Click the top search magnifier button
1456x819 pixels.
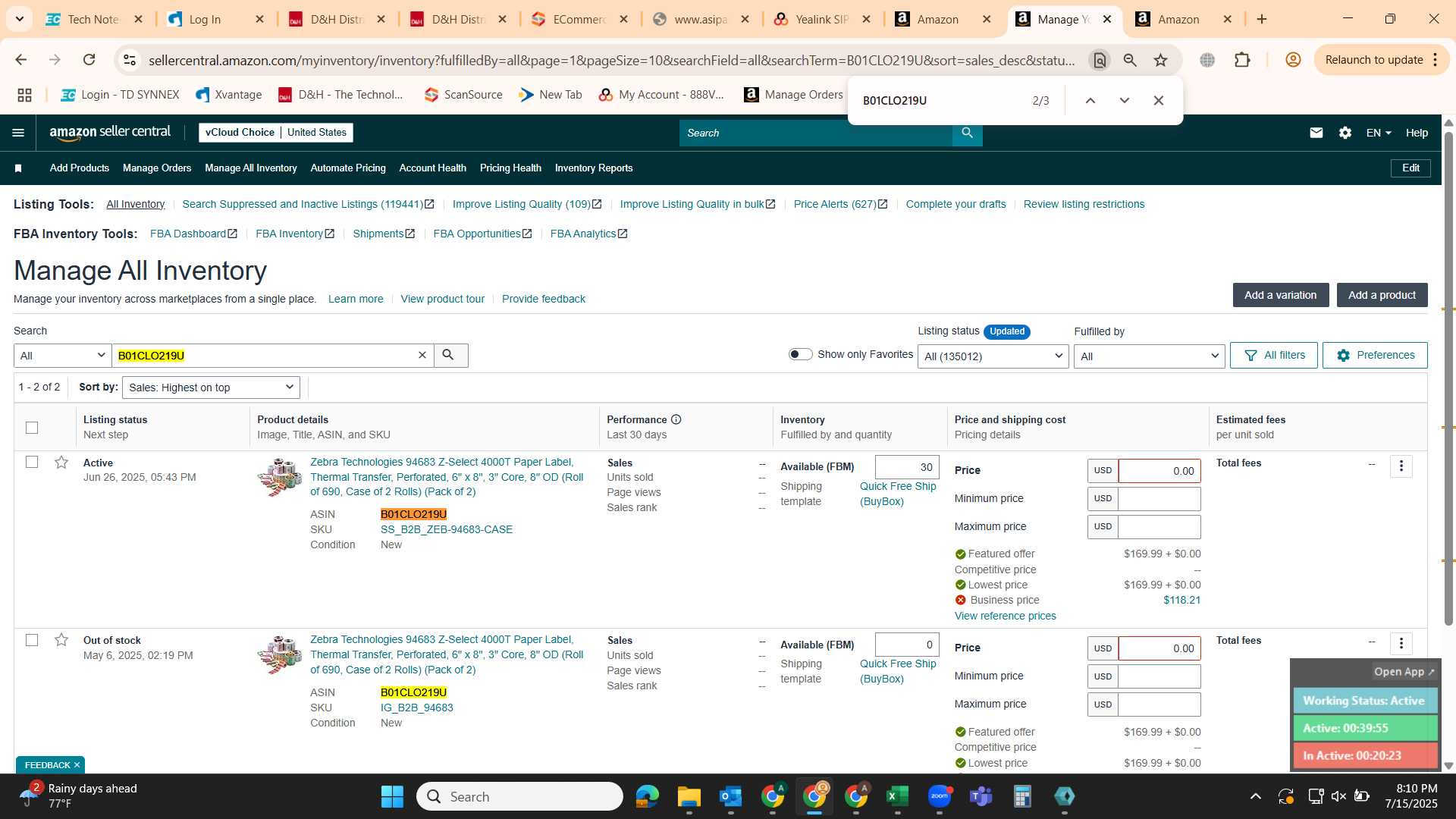pyautogui.click(x=967, y=133)
